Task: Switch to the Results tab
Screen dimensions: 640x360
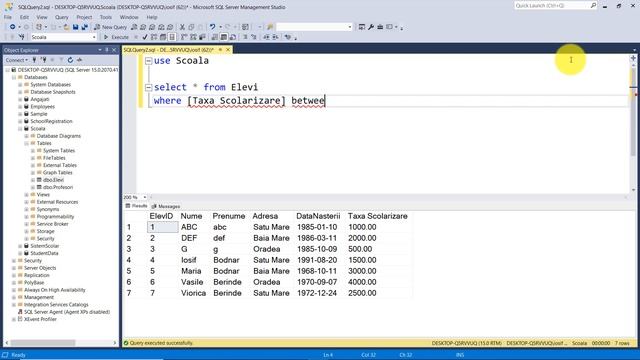Action: click(x=137, y=206)
